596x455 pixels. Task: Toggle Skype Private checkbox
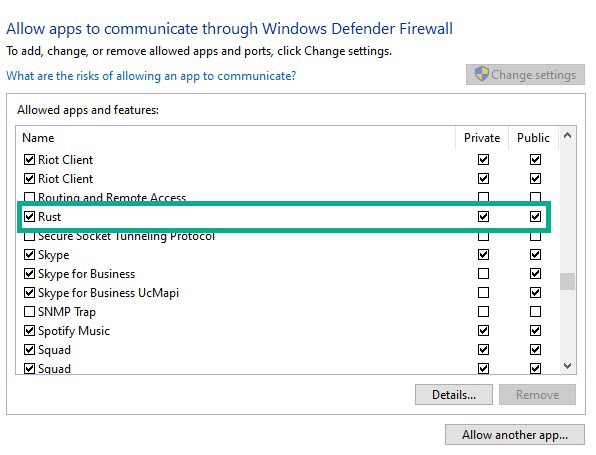pyautogui.click(x=483, y=254)
